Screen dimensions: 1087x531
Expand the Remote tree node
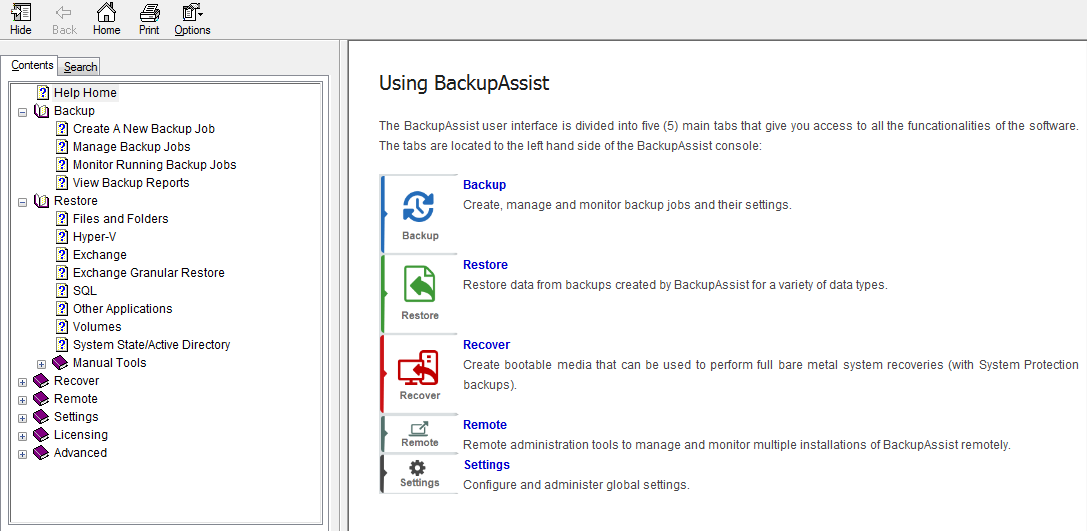coord(23,400)
